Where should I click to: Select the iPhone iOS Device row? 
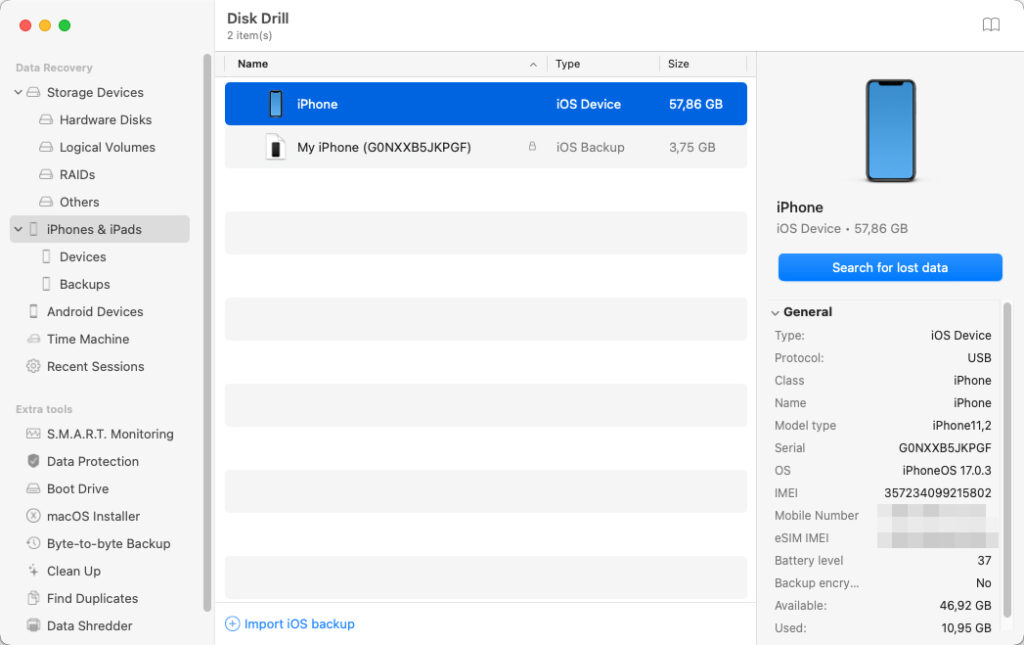486,104
